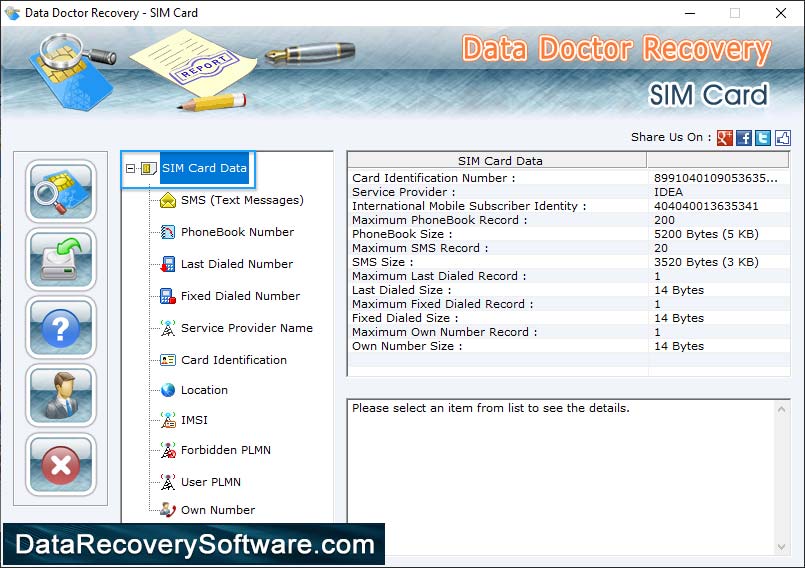
Task: Click IMSI value 404040013635341
Action: coord(705,206)
